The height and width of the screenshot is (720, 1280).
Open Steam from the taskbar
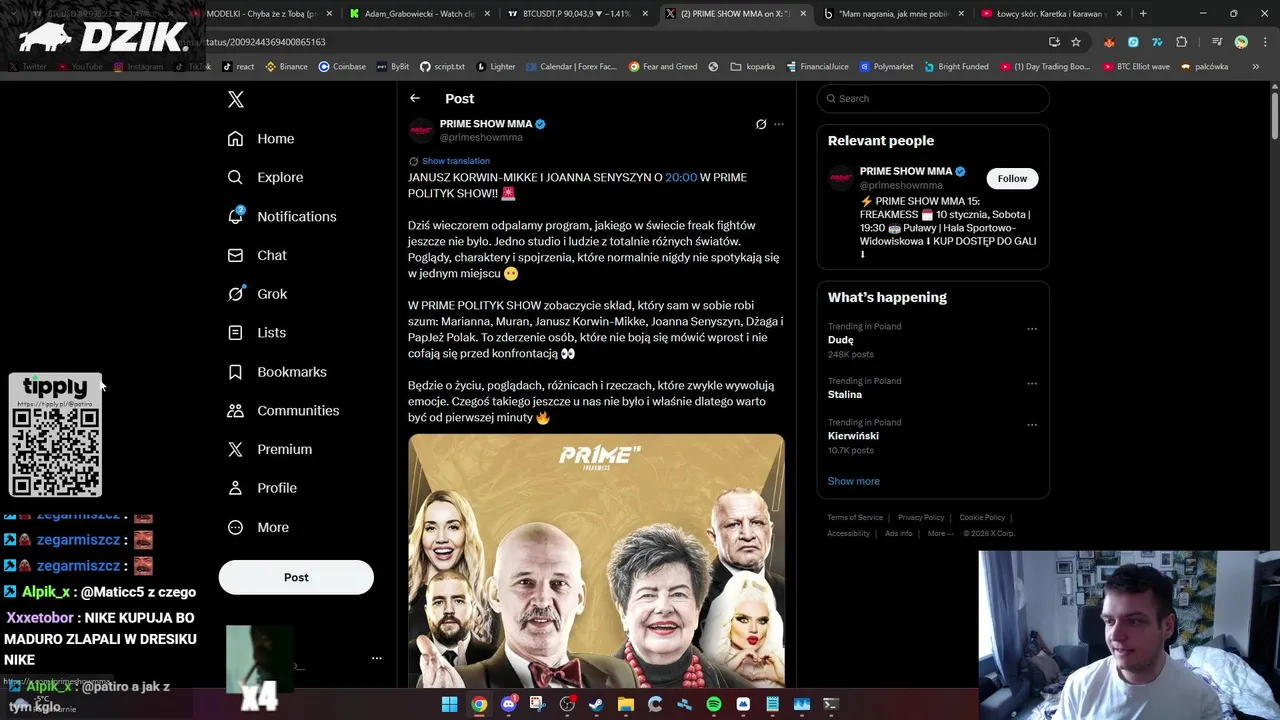point(596,704)
